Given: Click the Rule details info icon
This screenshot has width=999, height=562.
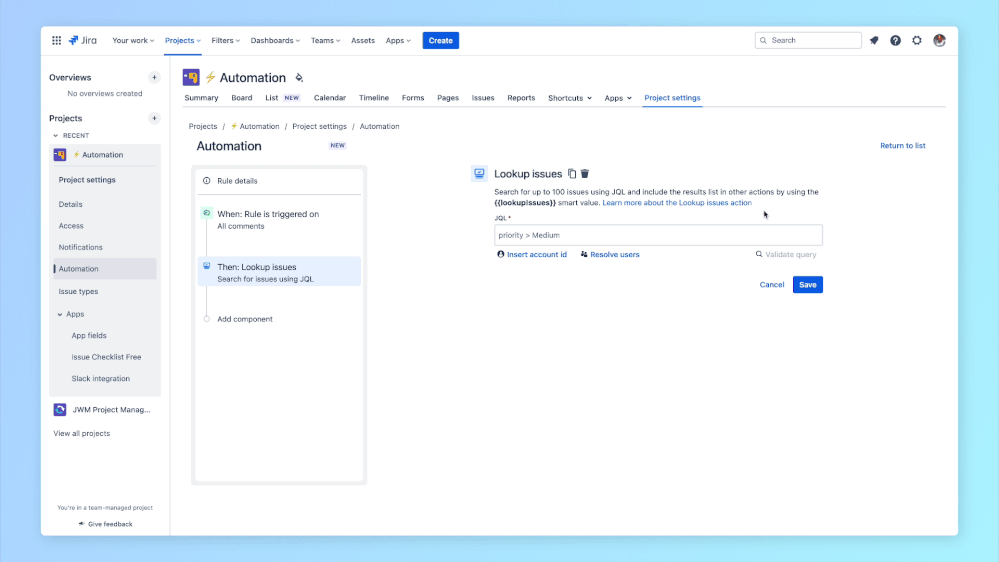Looking at the screenshot, I should point(206,180).
